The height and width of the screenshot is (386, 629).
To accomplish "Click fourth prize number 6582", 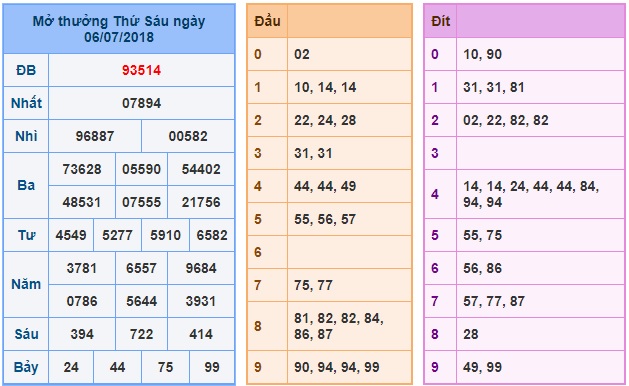I will tap(212, 235).
